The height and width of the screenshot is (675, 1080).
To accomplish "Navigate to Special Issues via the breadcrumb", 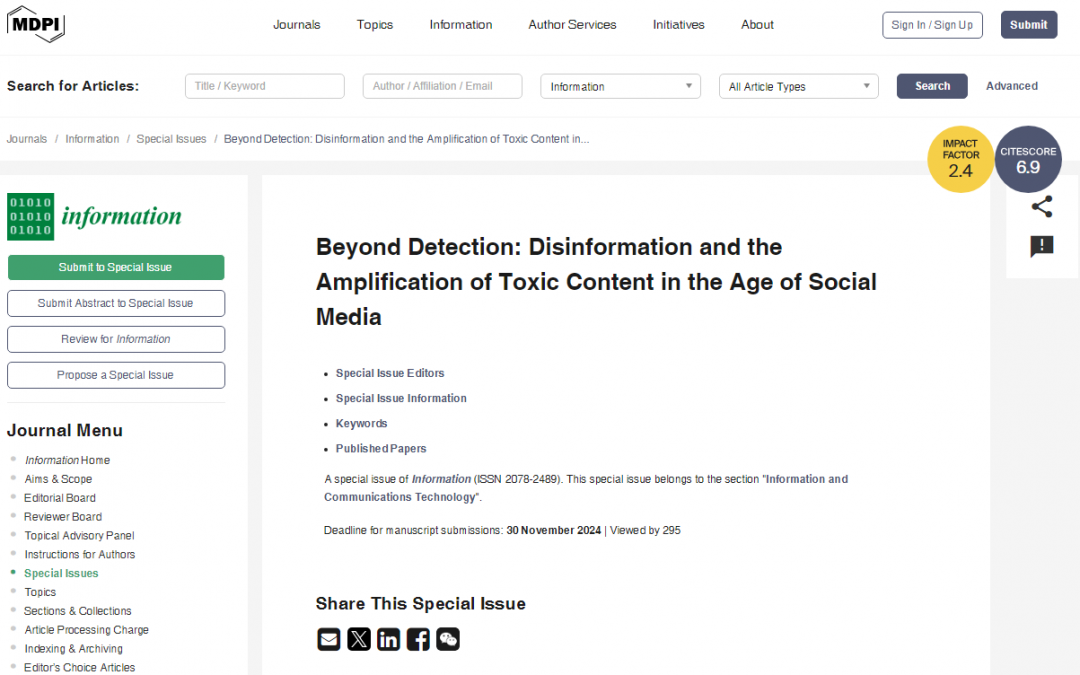I will (x=171, y=138).
